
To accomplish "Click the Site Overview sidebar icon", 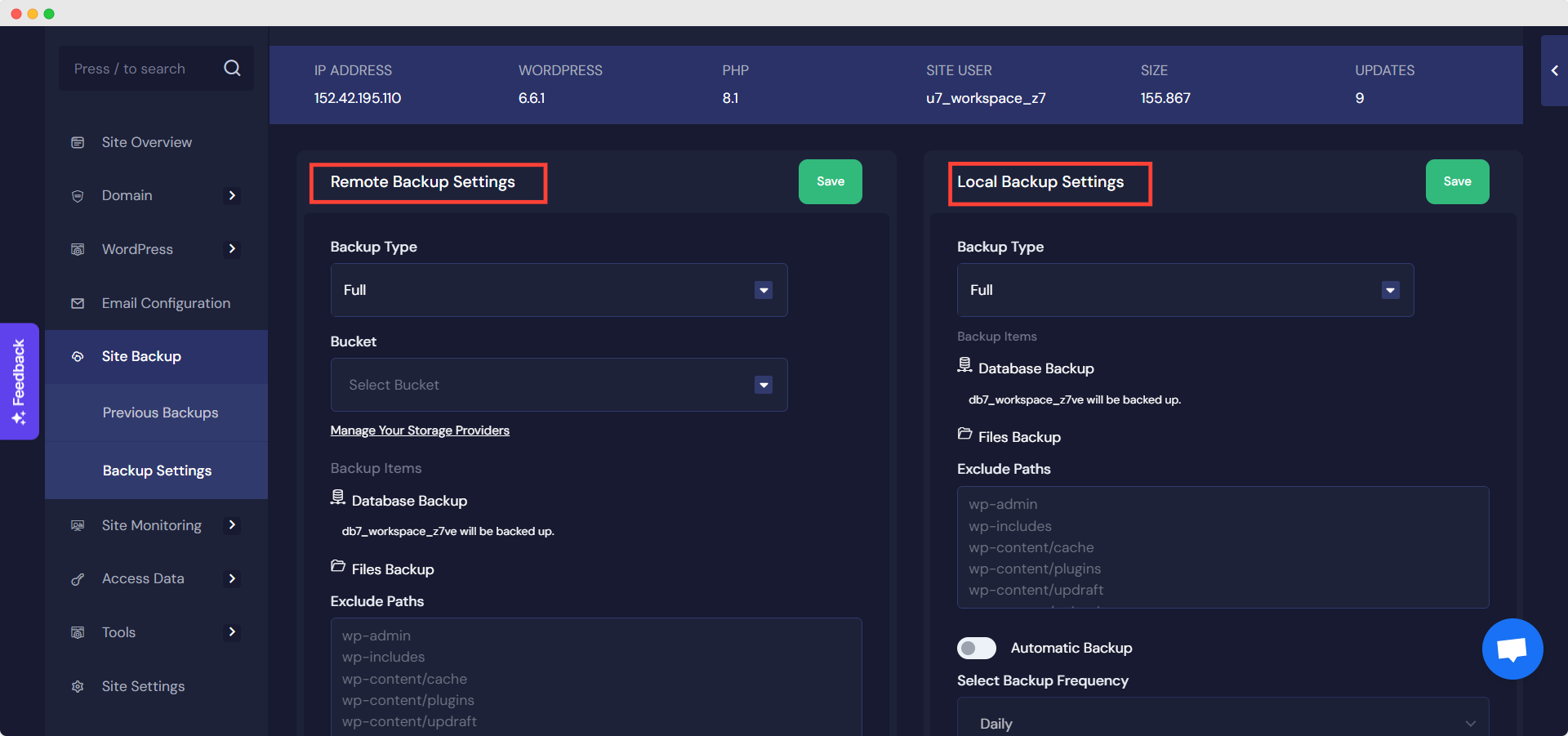I will (x=78, y=142).
